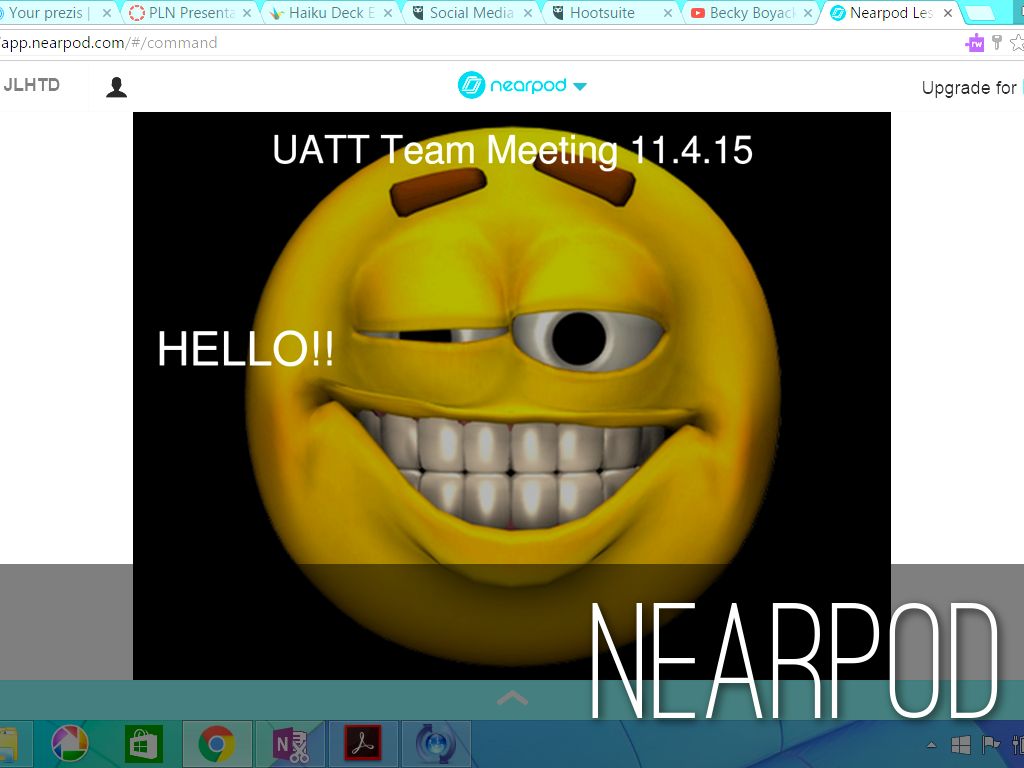The width and height of the screenshot is (1024, 768).
Task: Click the purple rw extension icon
Action: (x=974, y=43)
